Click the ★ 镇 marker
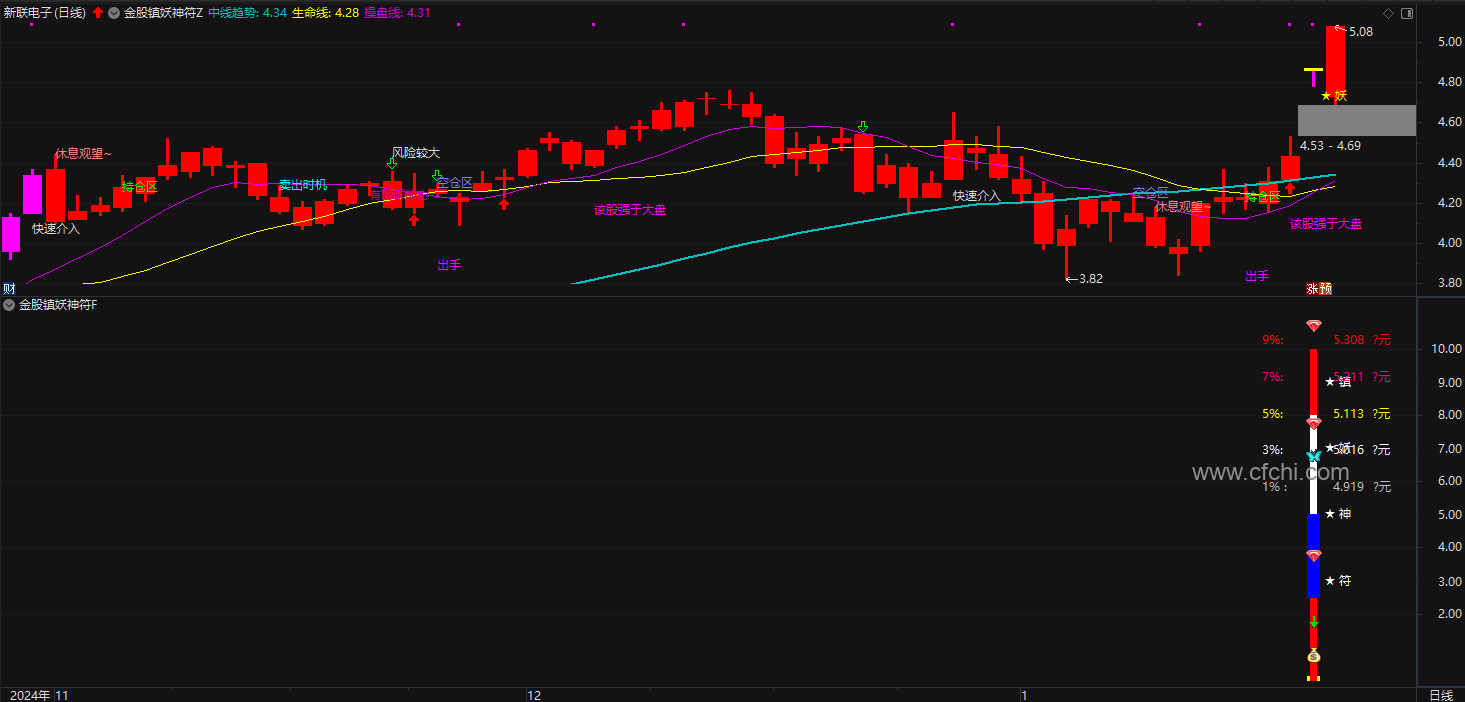Screen dimensions: 1465x702 [x=1338, y=382]
